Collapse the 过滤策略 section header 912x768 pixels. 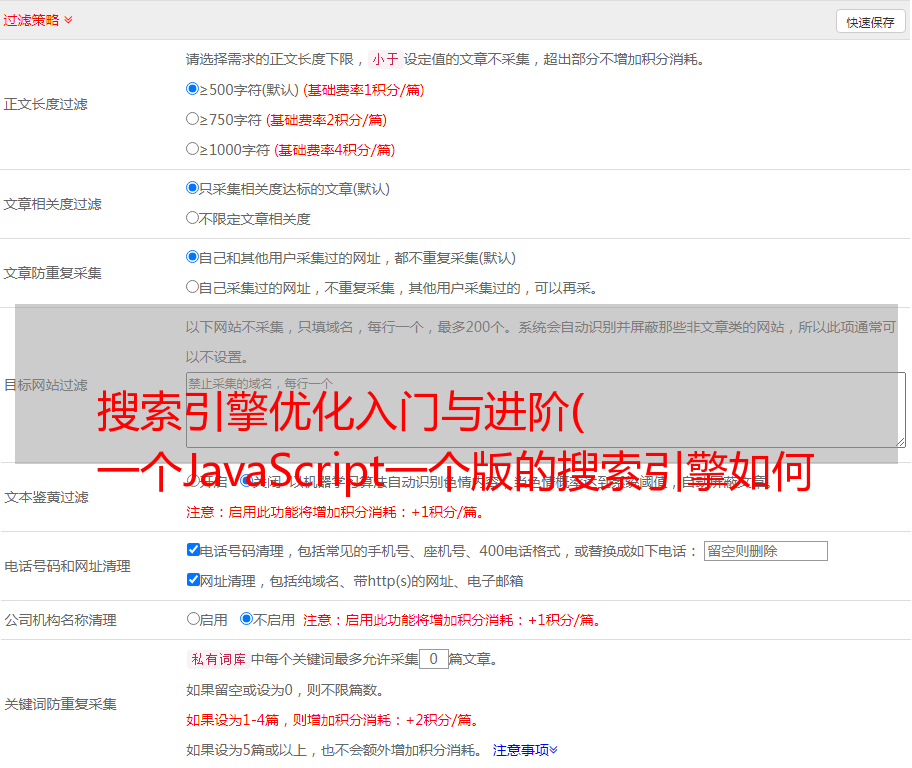click(x=38, y=20)
